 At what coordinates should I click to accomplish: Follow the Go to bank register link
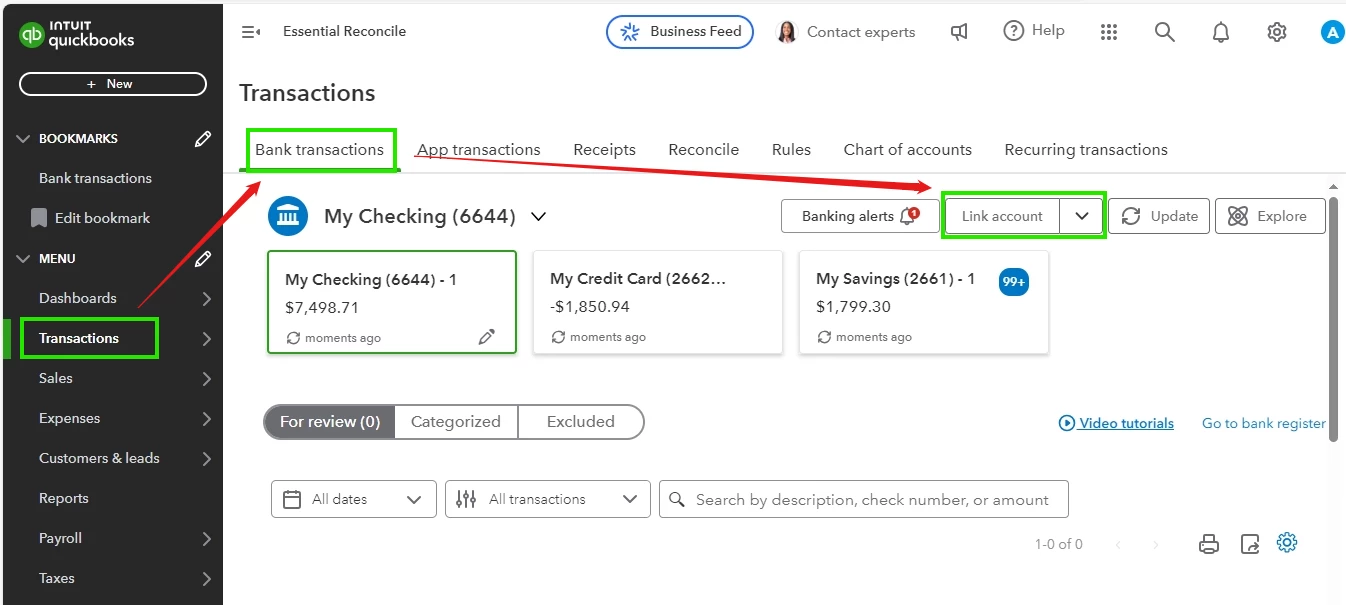(x=1264, y=423)
